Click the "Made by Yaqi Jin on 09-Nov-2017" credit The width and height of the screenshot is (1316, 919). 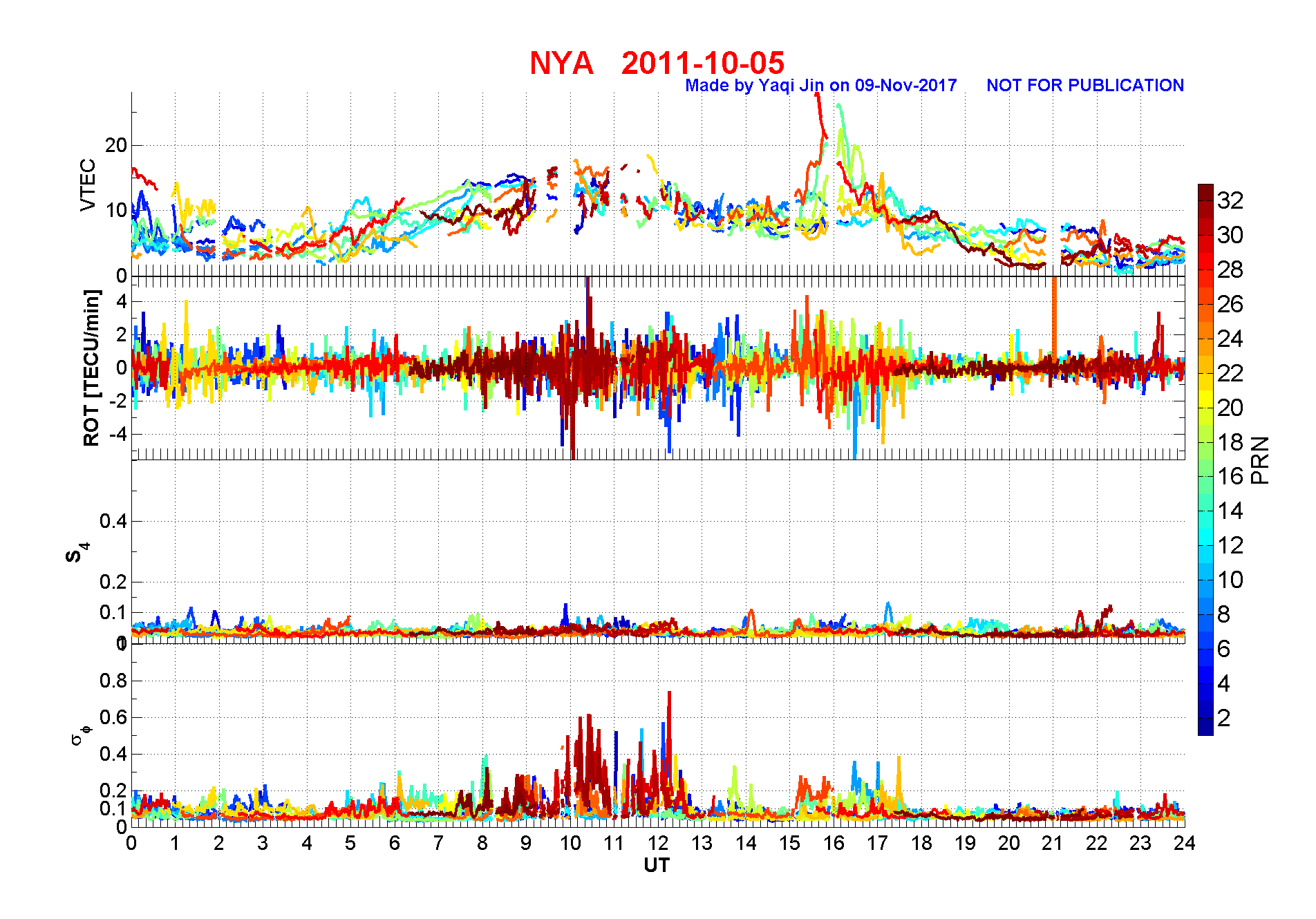pos(820,86)
